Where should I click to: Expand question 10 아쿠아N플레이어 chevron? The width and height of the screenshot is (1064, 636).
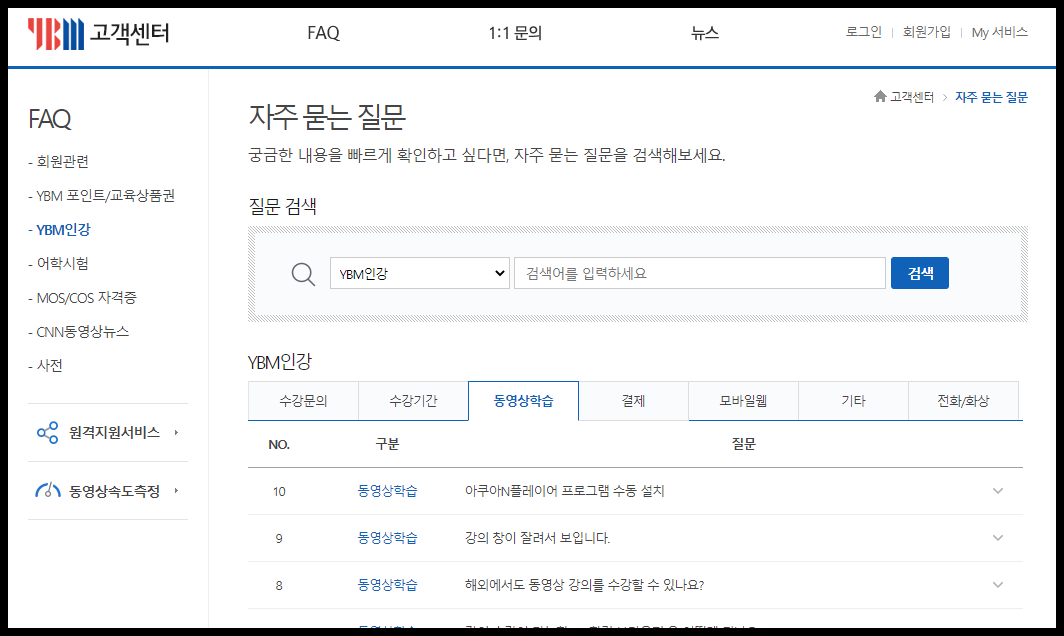pos(998,491)
